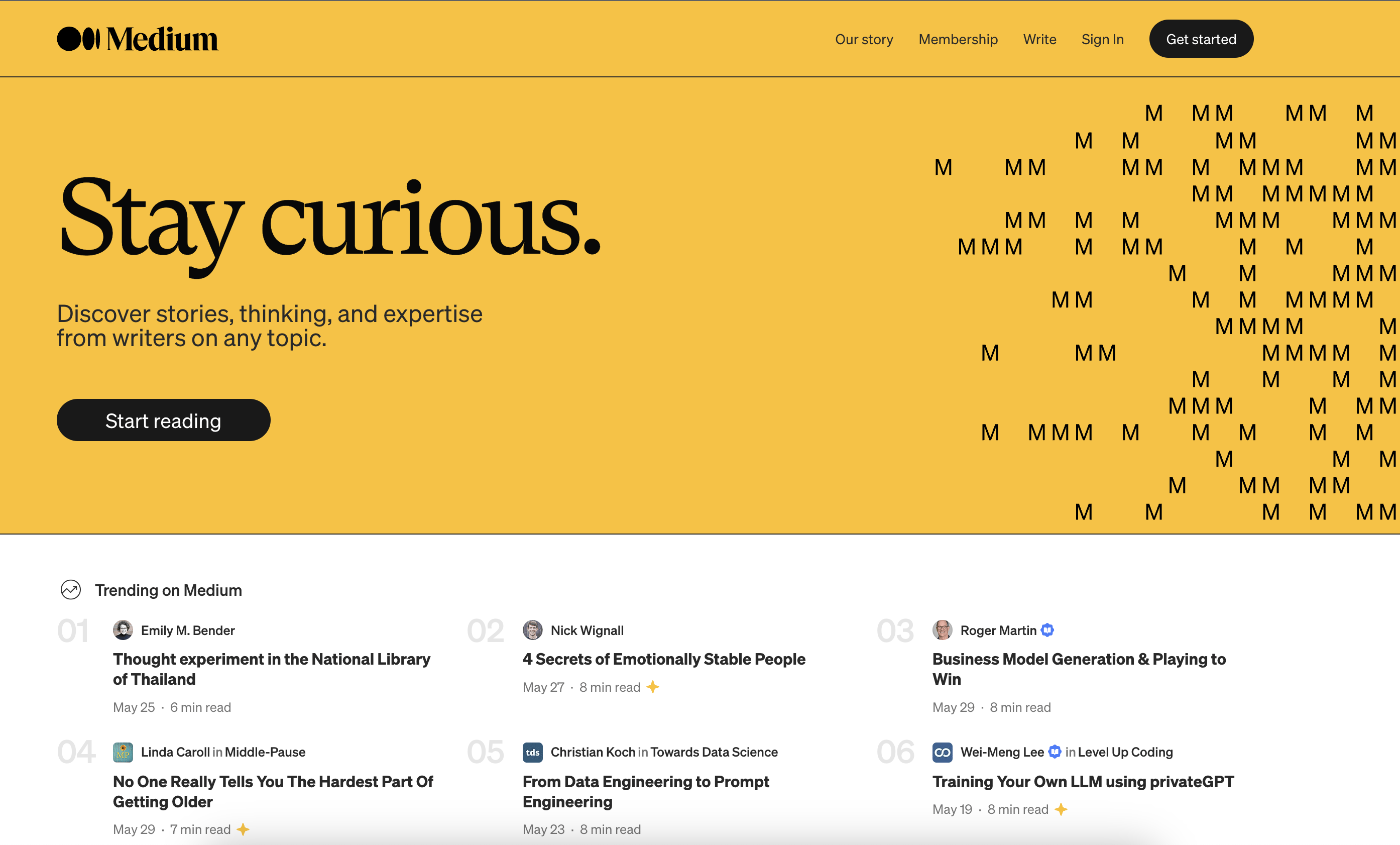Open 'Business Model Generation & Playing to Win'
The width and height of the screenshot is (1400, 845).
click(1079, 669)
